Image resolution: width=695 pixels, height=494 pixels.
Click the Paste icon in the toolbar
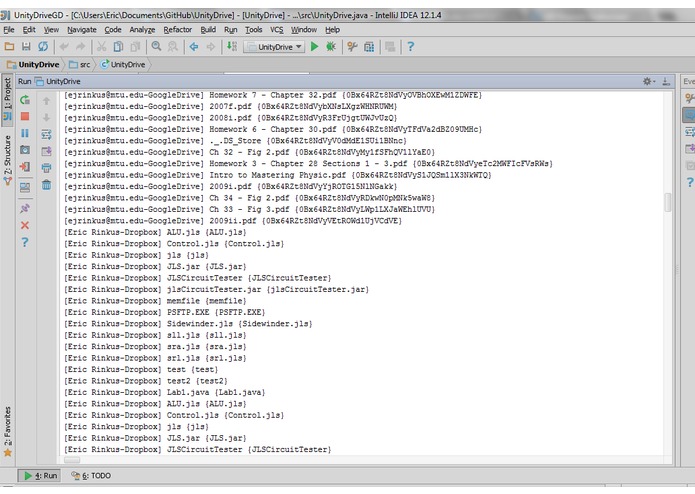tap(135, 47)
